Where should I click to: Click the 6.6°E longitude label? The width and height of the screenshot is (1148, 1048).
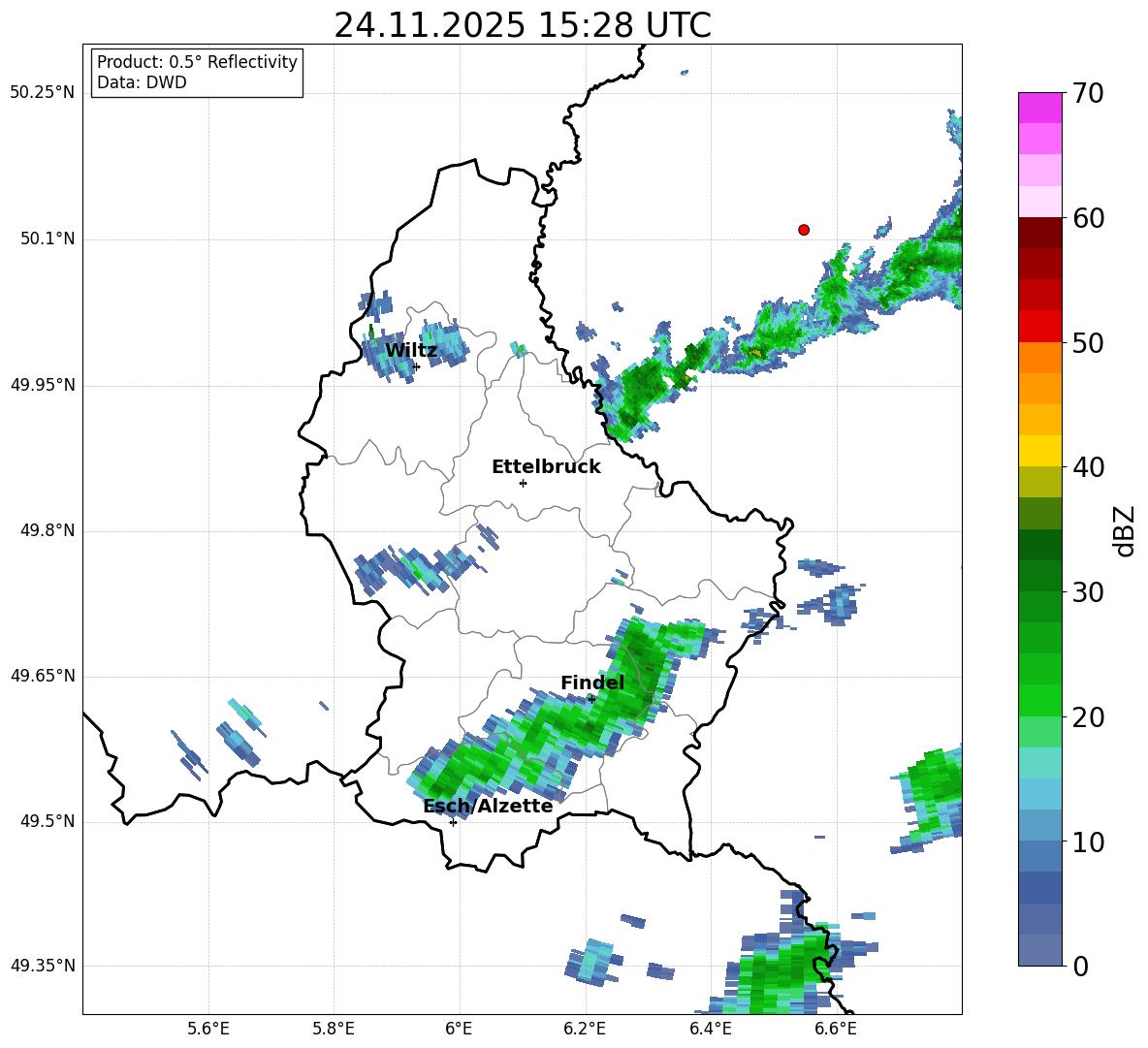coord(836,1029)
